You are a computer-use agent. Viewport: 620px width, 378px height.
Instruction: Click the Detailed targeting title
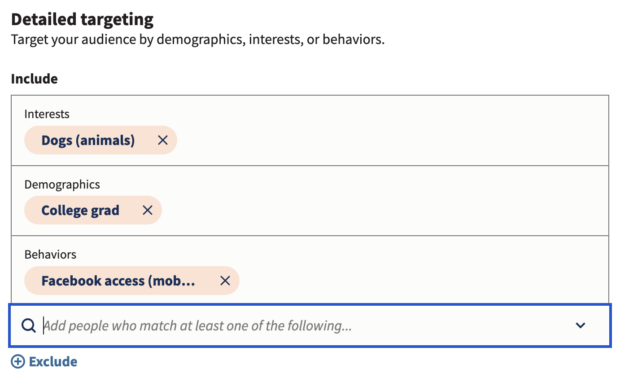(x=82, y=19)
